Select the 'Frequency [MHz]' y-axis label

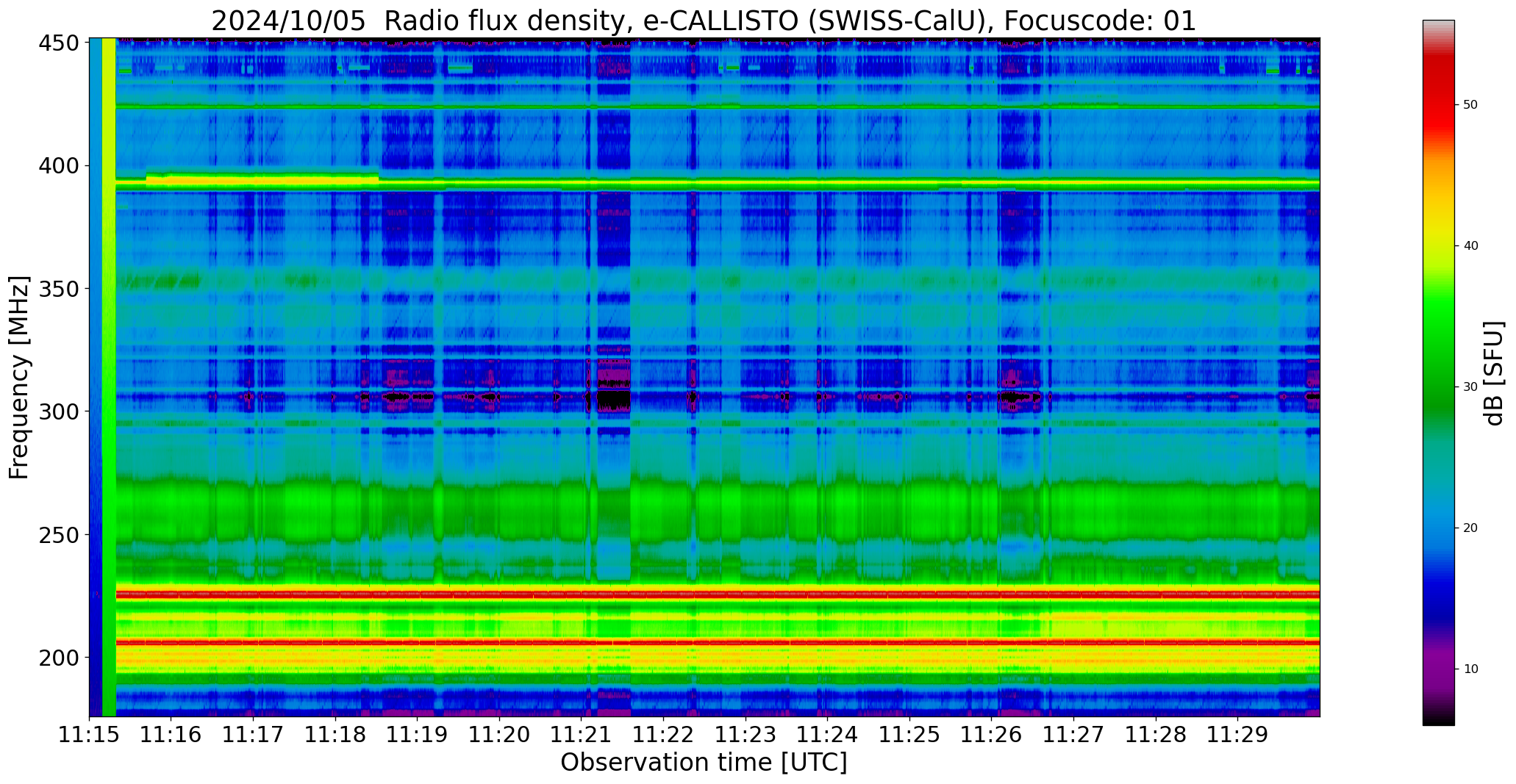tap(19, 377)
